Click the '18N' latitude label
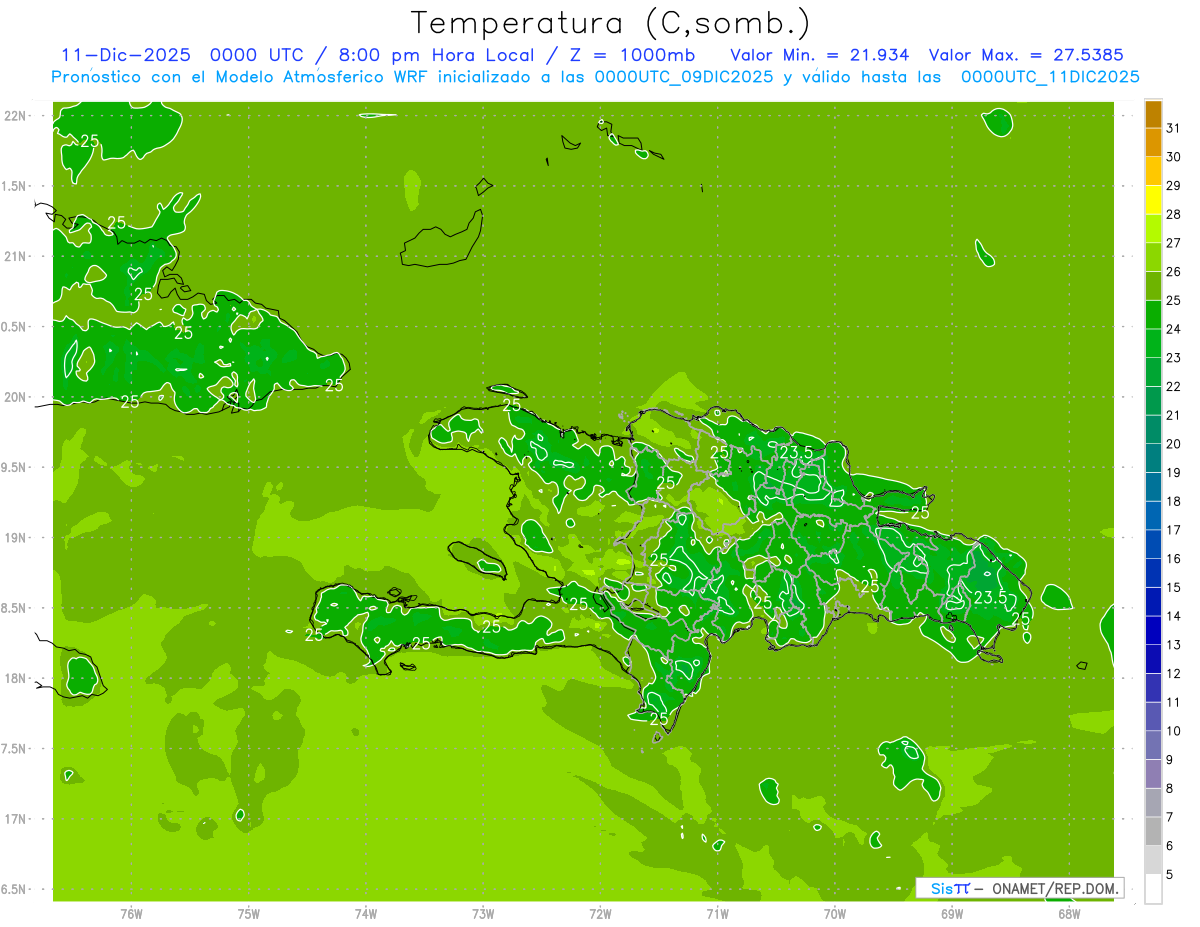 point(15,678)
